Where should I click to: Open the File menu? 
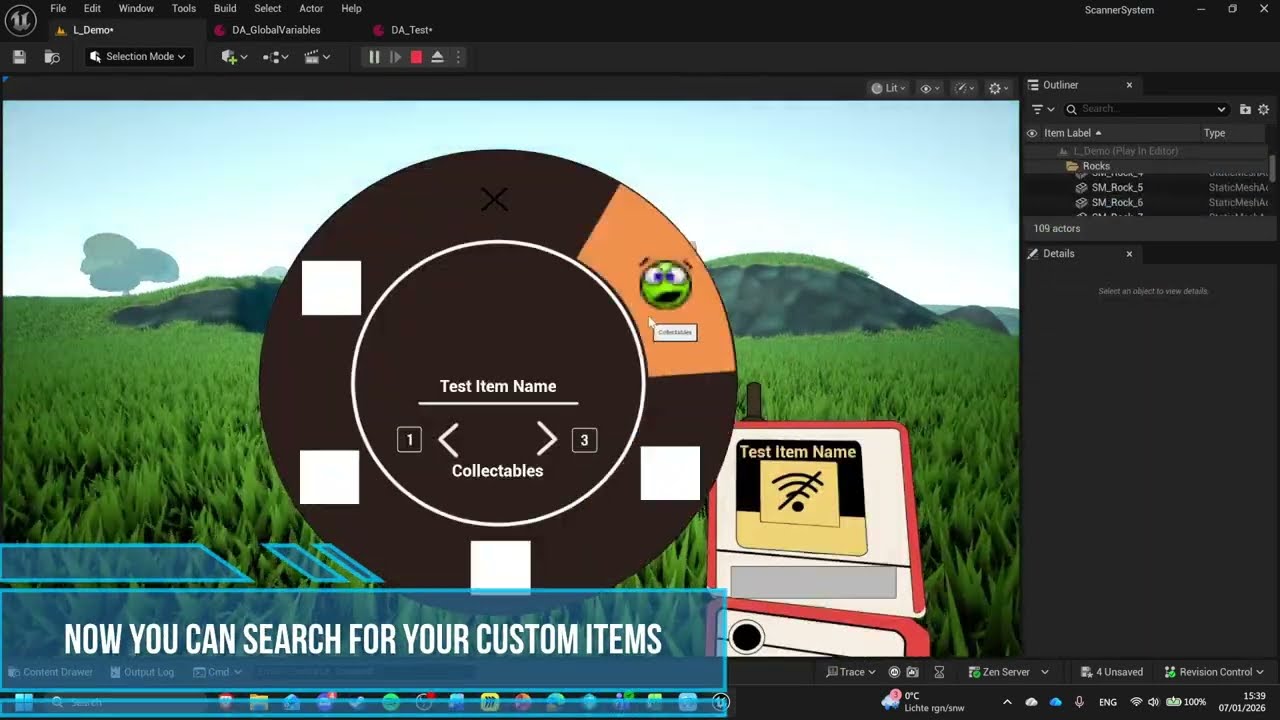58,8
